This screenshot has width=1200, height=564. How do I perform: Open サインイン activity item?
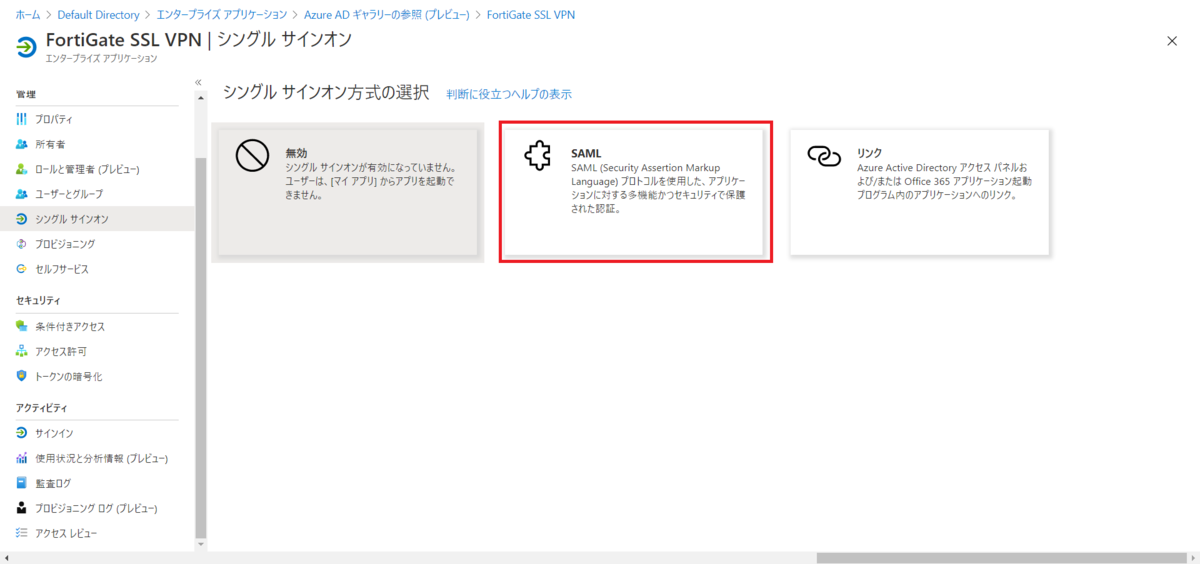[x=97, y=433]
